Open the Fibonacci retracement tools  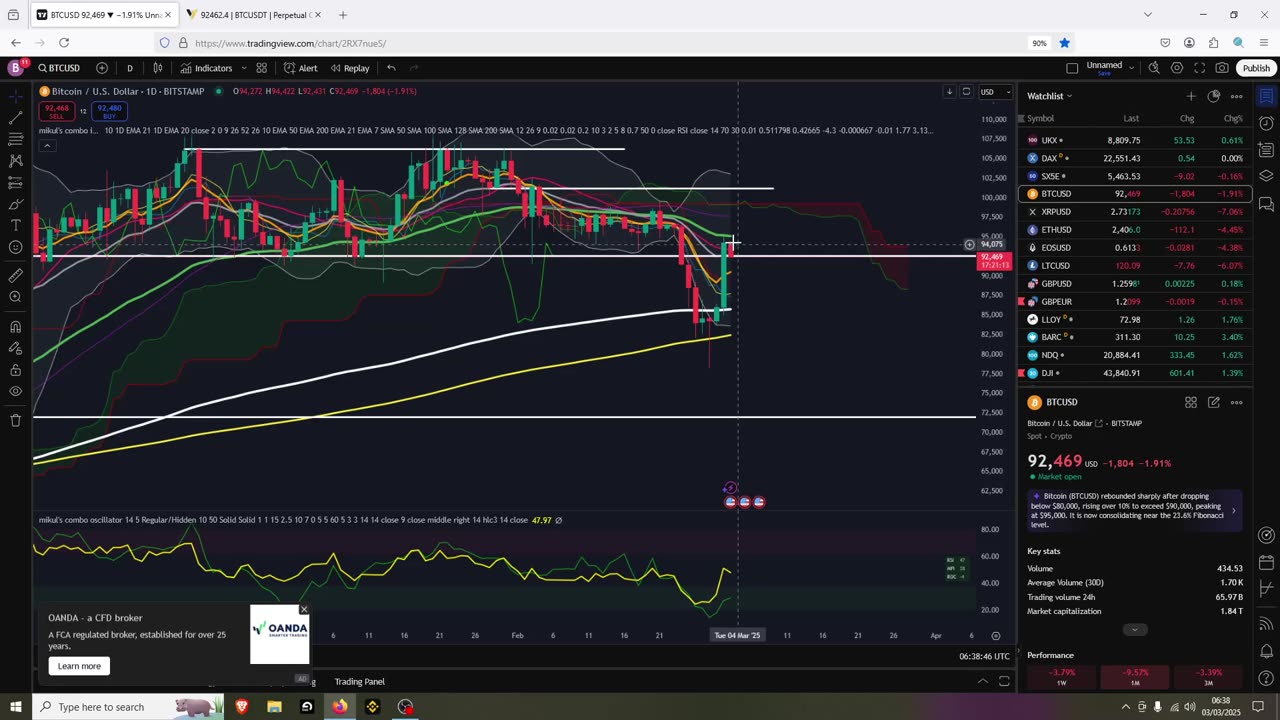coord(15,139)
